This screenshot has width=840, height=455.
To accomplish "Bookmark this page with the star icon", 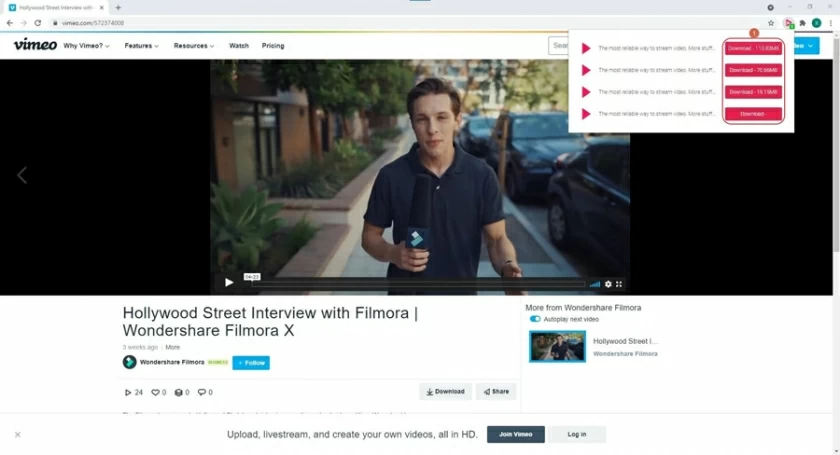I will (x=771, y=23).
